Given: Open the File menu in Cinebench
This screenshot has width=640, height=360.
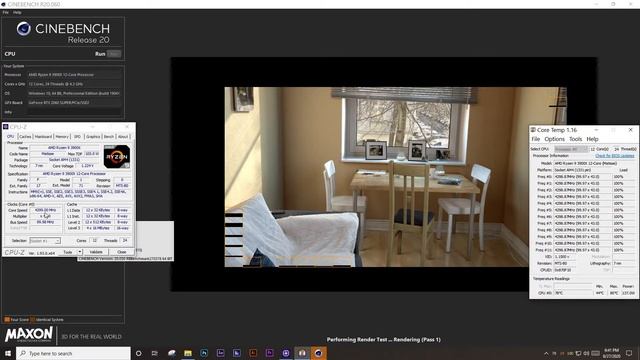Looking at the screenshot, I should 6,13.
